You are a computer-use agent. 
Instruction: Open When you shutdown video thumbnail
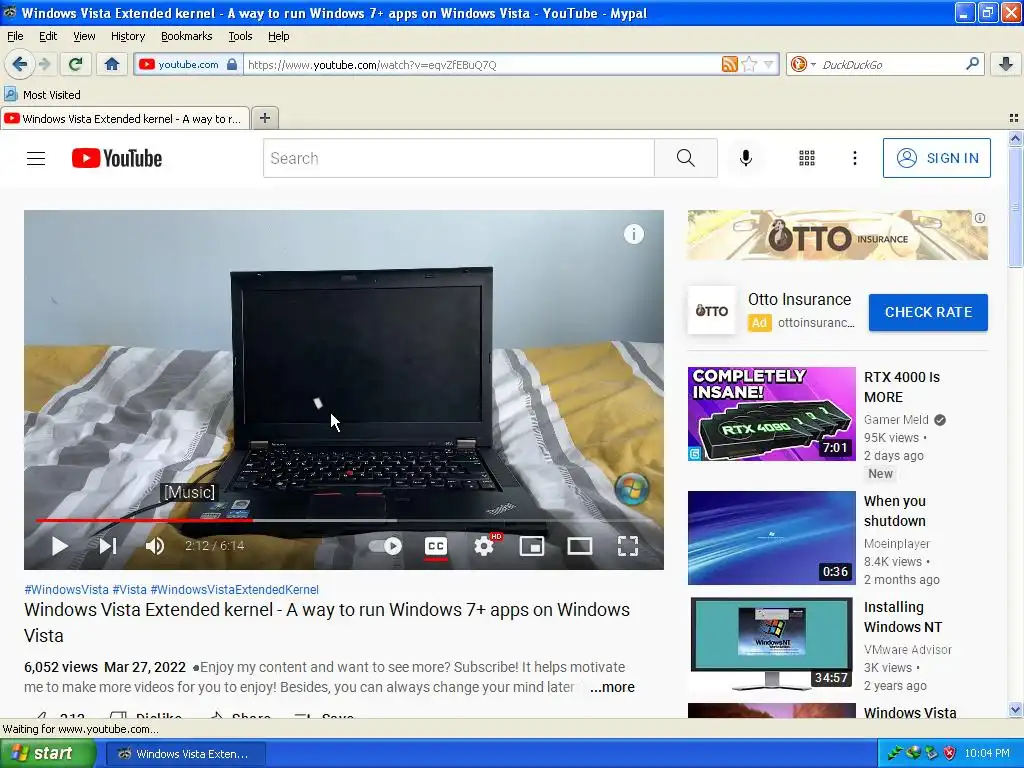(x=771, y=537)
